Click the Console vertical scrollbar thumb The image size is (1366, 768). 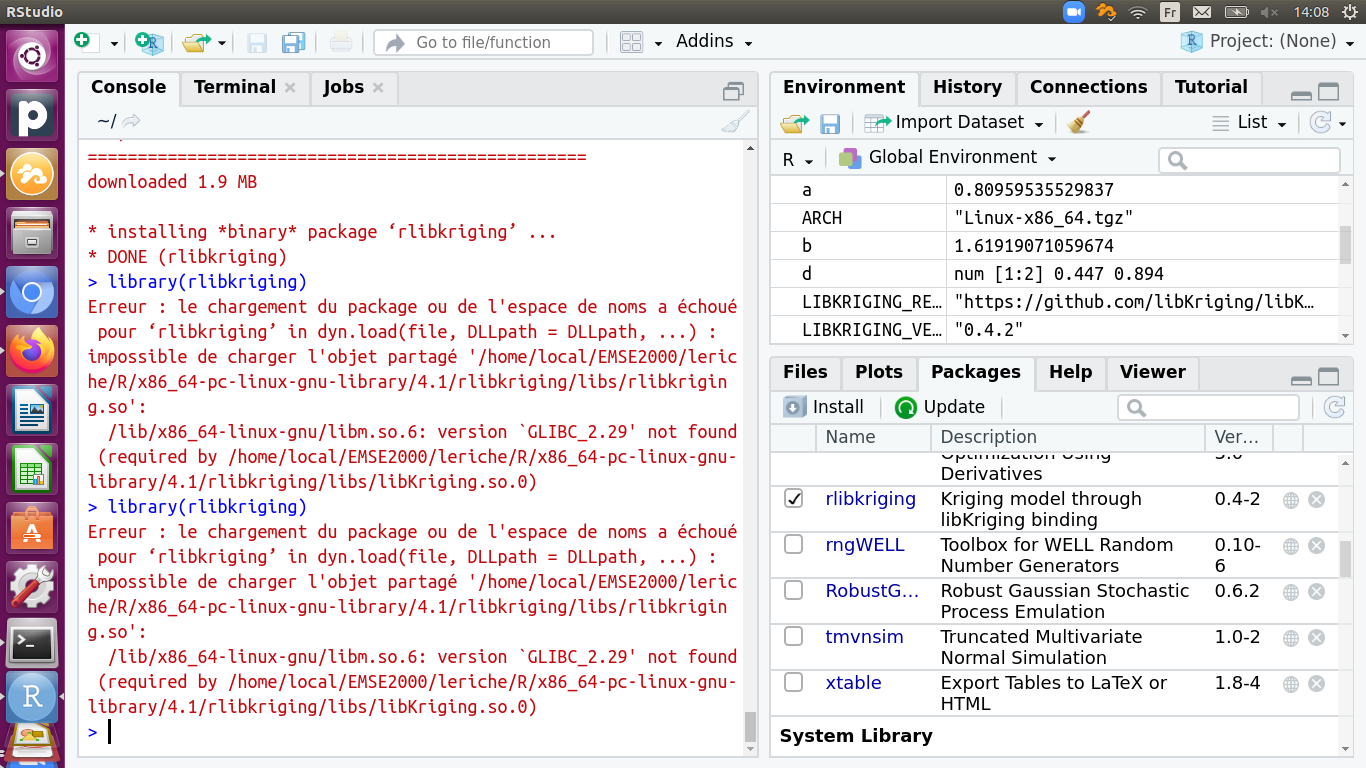[x=750, y=727]
